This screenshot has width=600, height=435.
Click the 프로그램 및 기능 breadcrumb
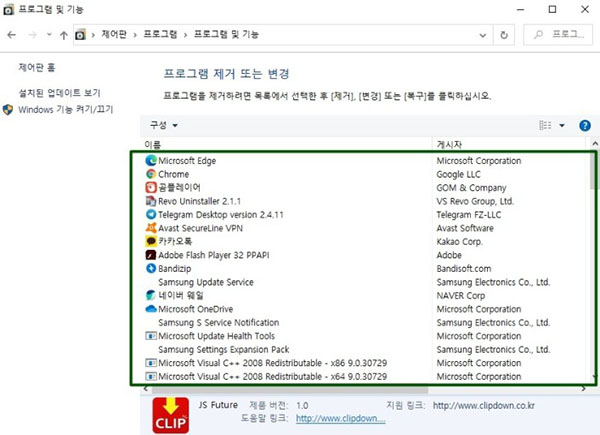point(226,34)
